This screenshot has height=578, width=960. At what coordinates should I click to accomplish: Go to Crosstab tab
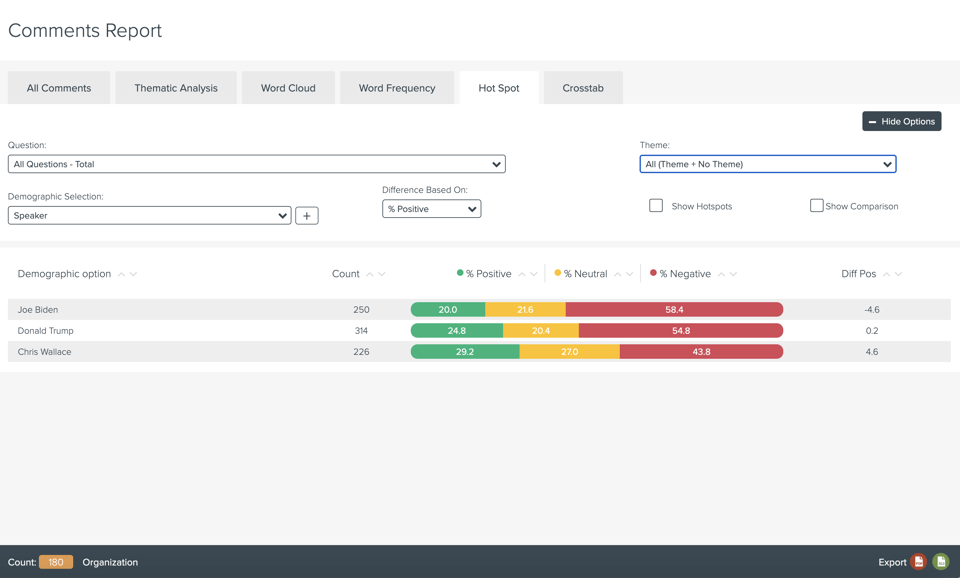point(583,88)
